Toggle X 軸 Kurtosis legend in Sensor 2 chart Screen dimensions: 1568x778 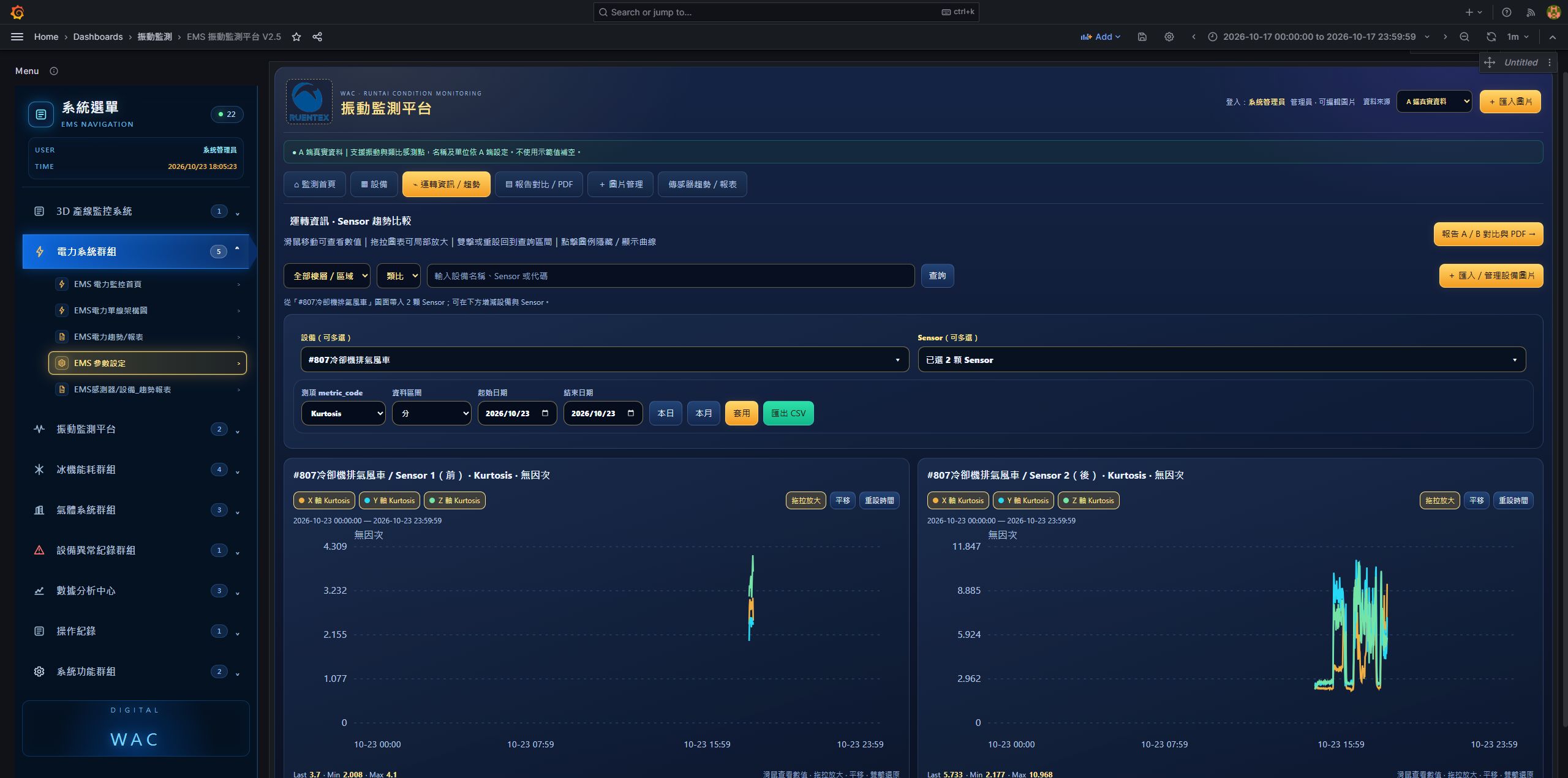click(959, 500)
